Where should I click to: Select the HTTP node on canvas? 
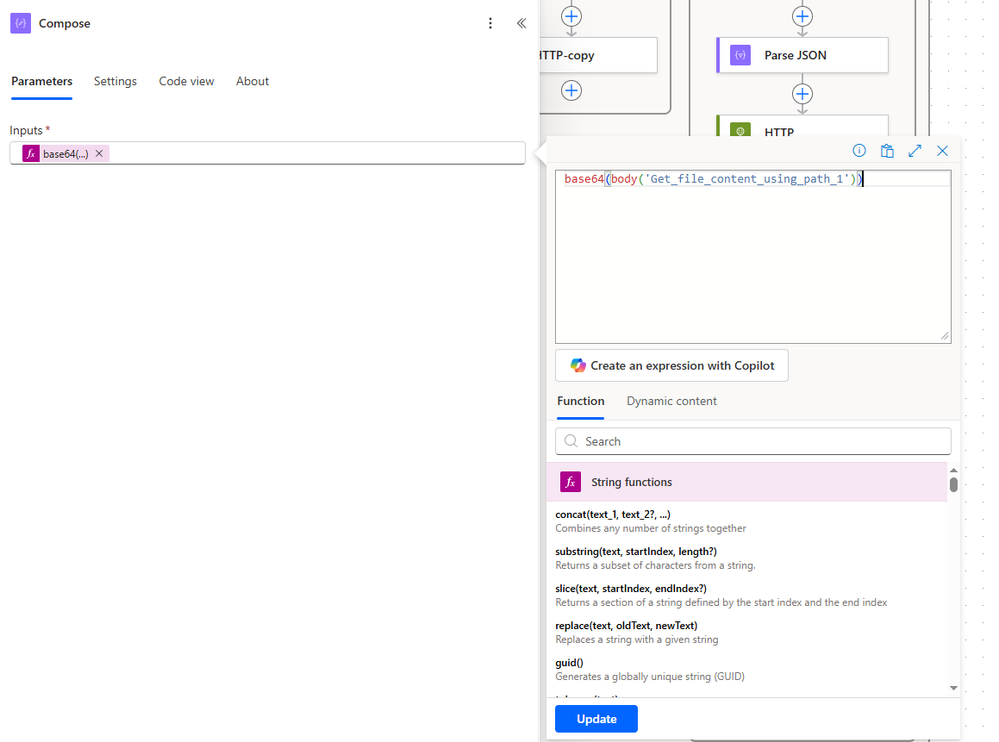802,126
